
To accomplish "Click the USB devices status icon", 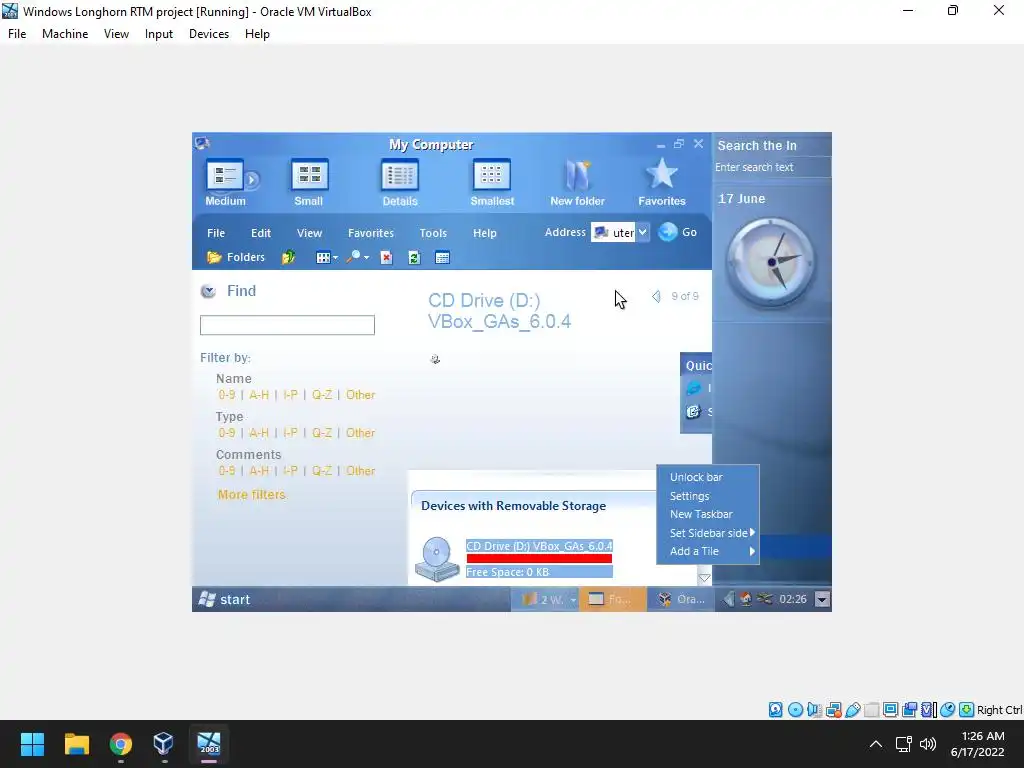I will 852,710.
